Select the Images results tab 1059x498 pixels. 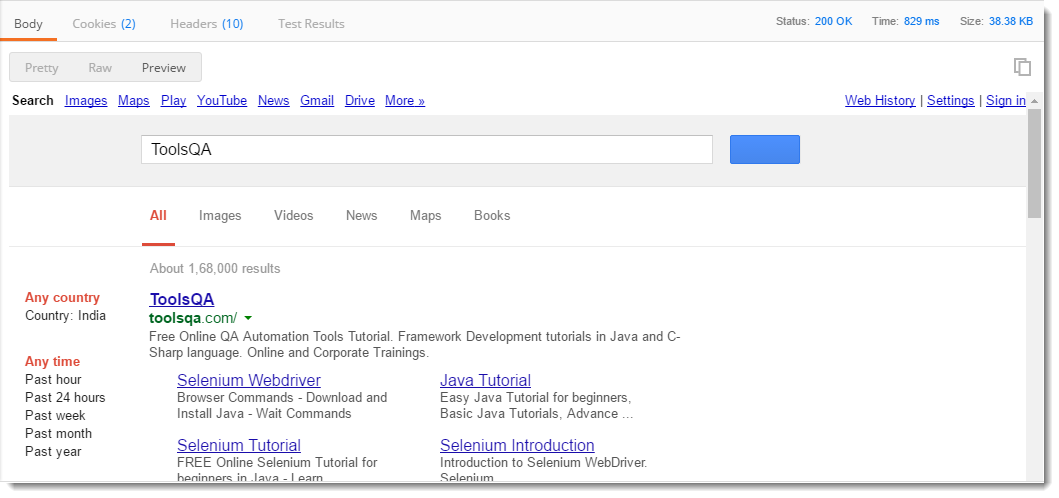pos(220,216)
